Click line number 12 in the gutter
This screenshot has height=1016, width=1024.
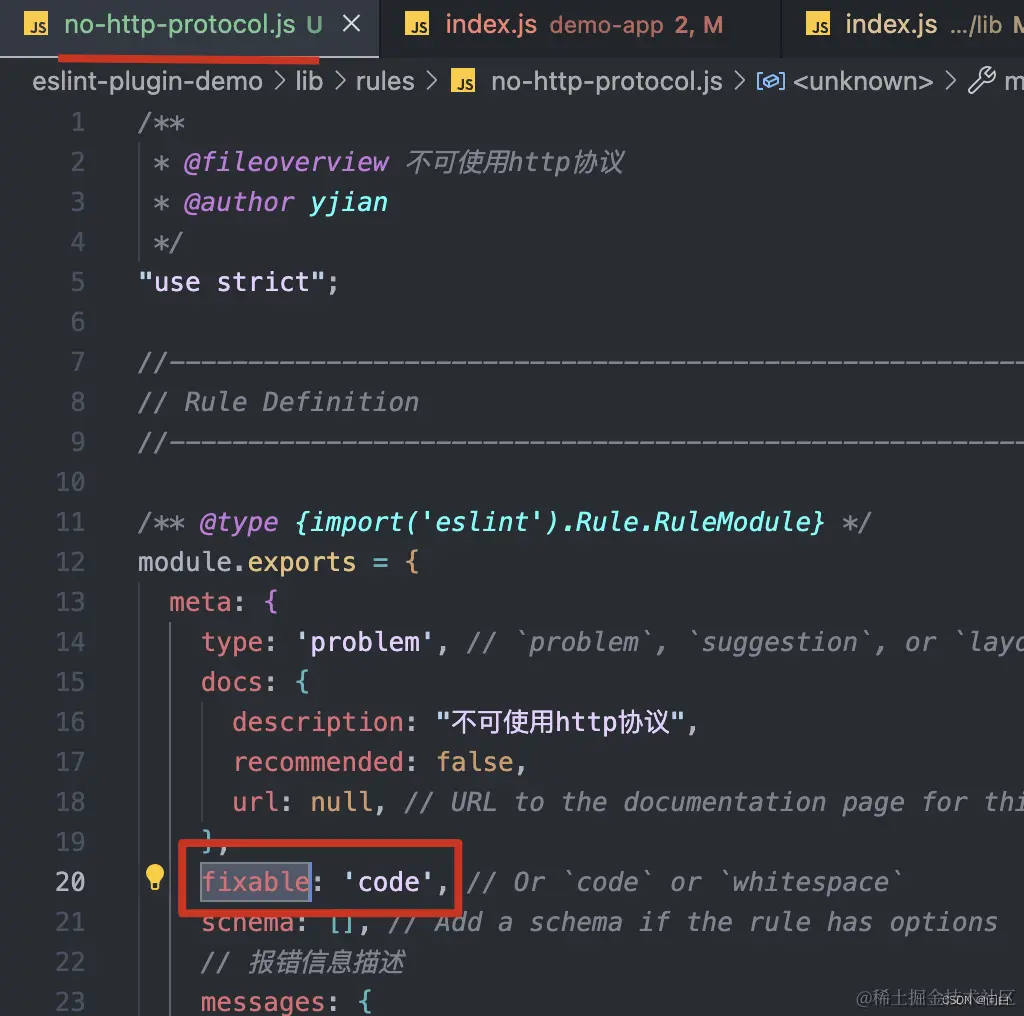71,562
